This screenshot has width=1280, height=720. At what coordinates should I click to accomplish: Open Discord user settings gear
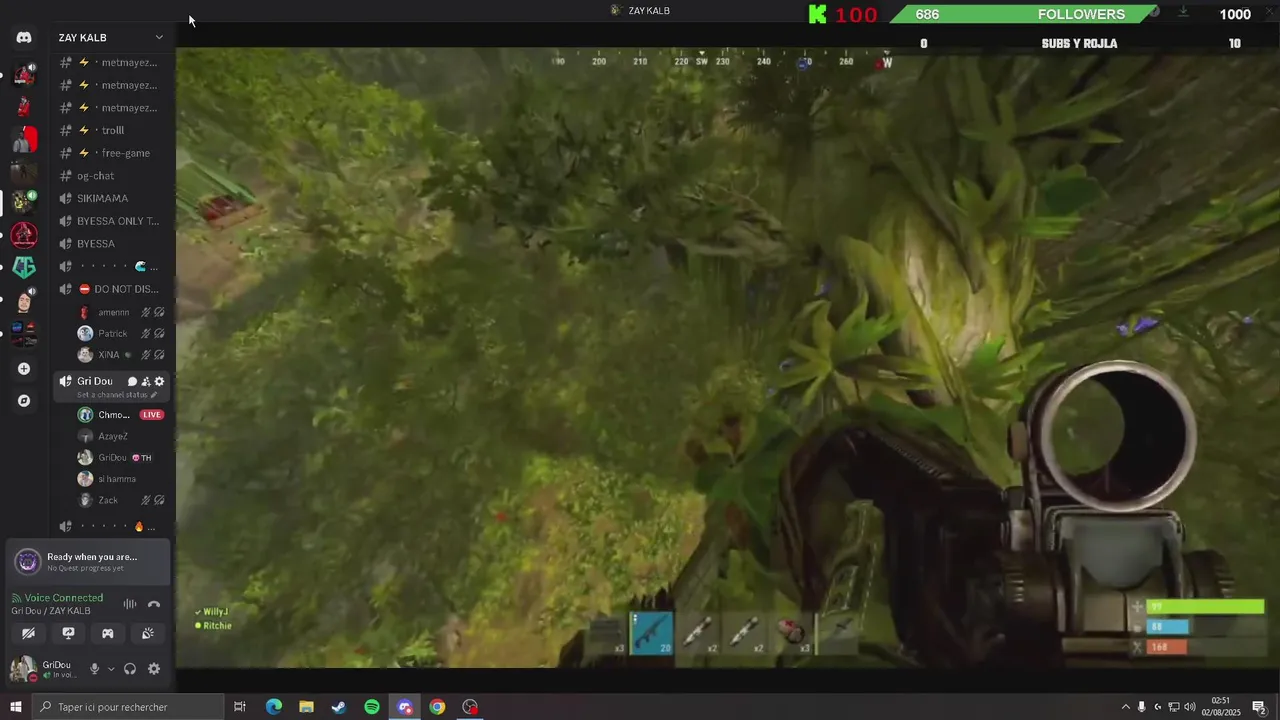(154, 669)
